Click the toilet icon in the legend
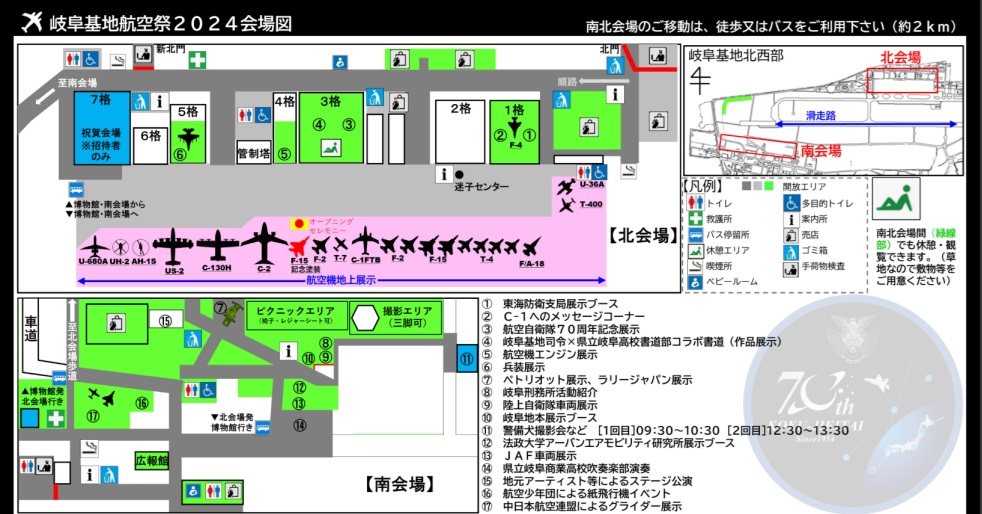This screenshot has width=982, height=514. tap(695, 202)
